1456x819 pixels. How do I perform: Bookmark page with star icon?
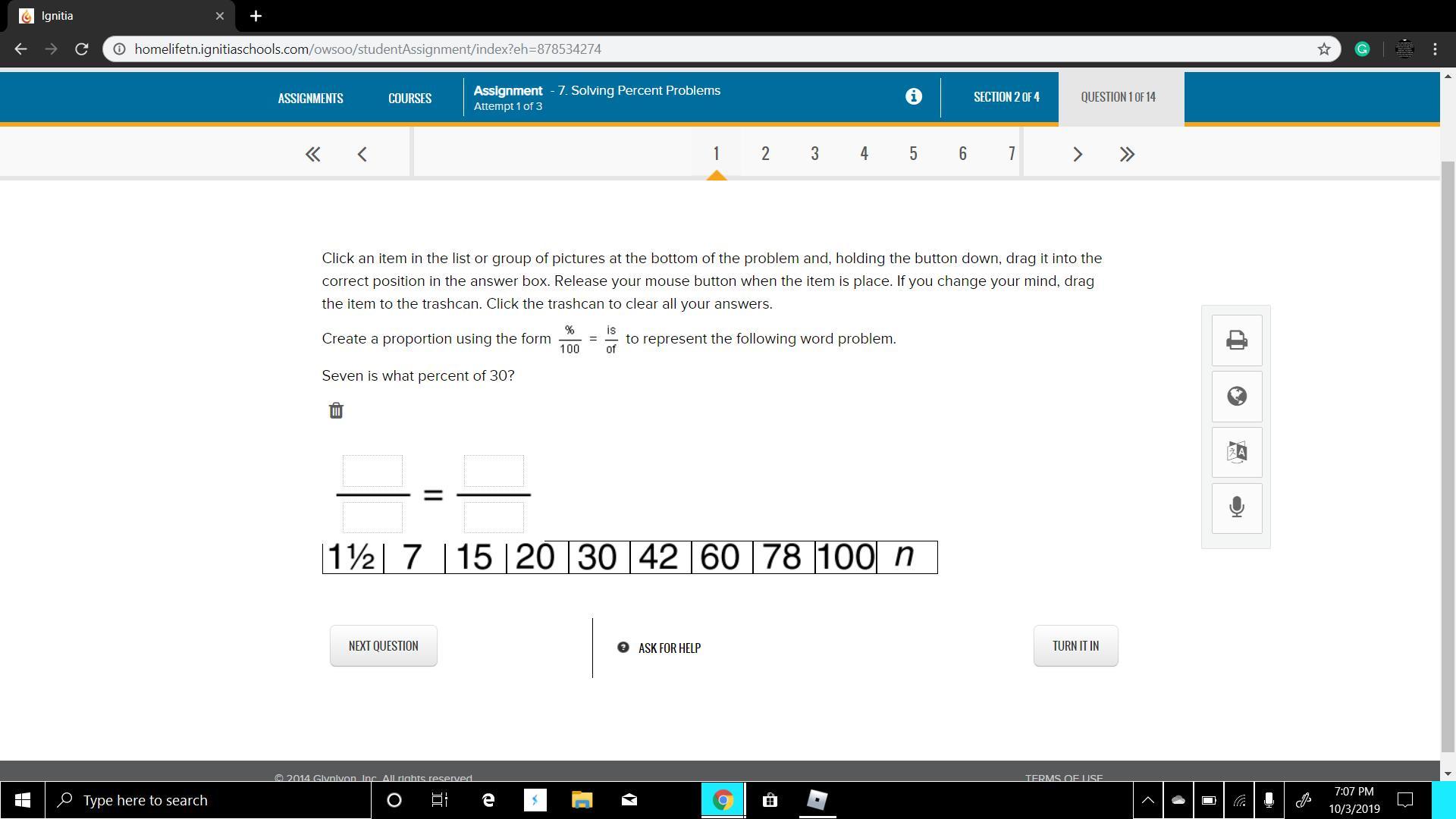[1323, 49]
